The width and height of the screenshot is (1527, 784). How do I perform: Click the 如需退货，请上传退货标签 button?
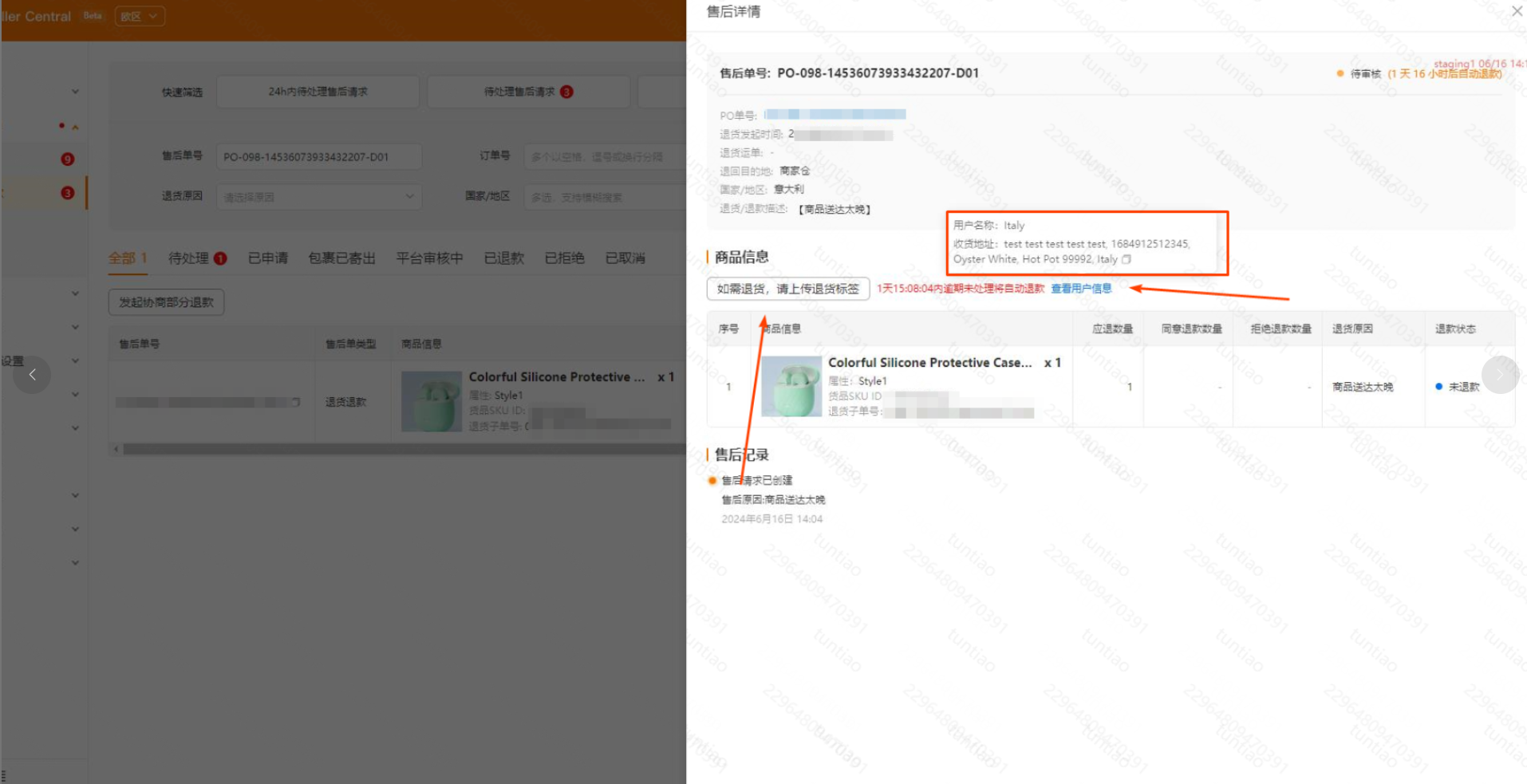click(x=788, y=288)
